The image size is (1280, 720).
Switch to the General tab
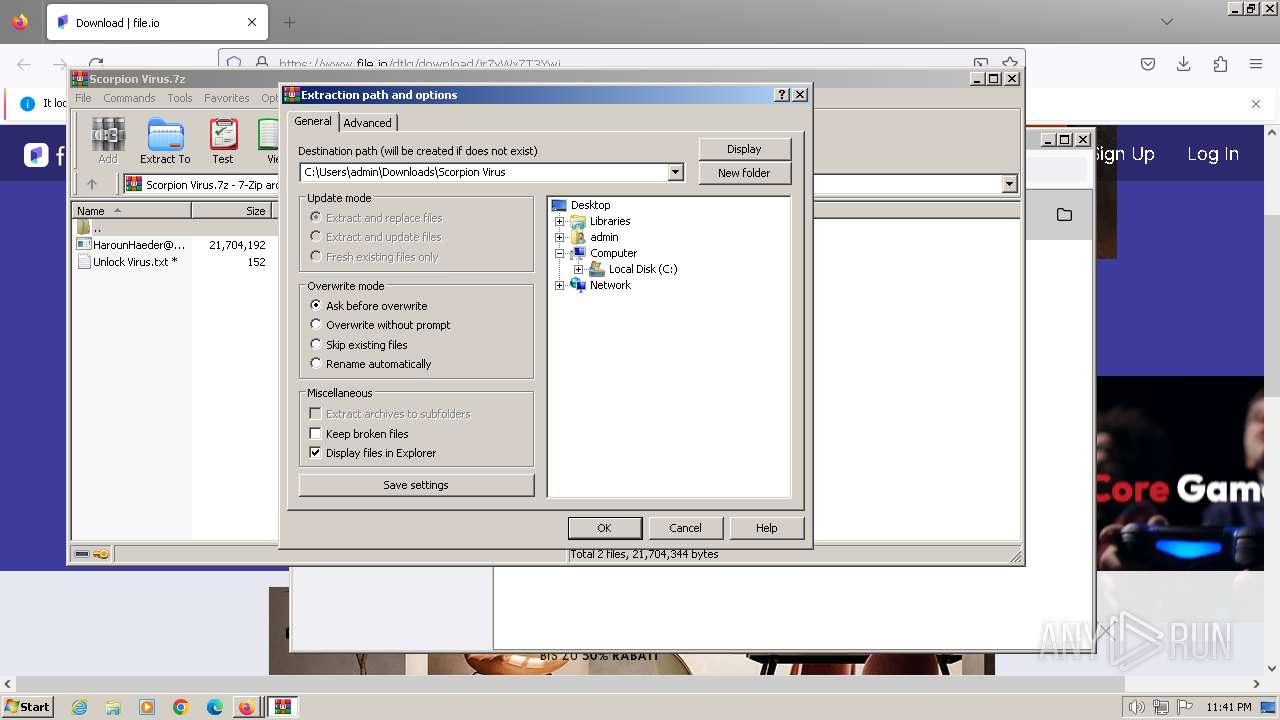pos(313,121)
